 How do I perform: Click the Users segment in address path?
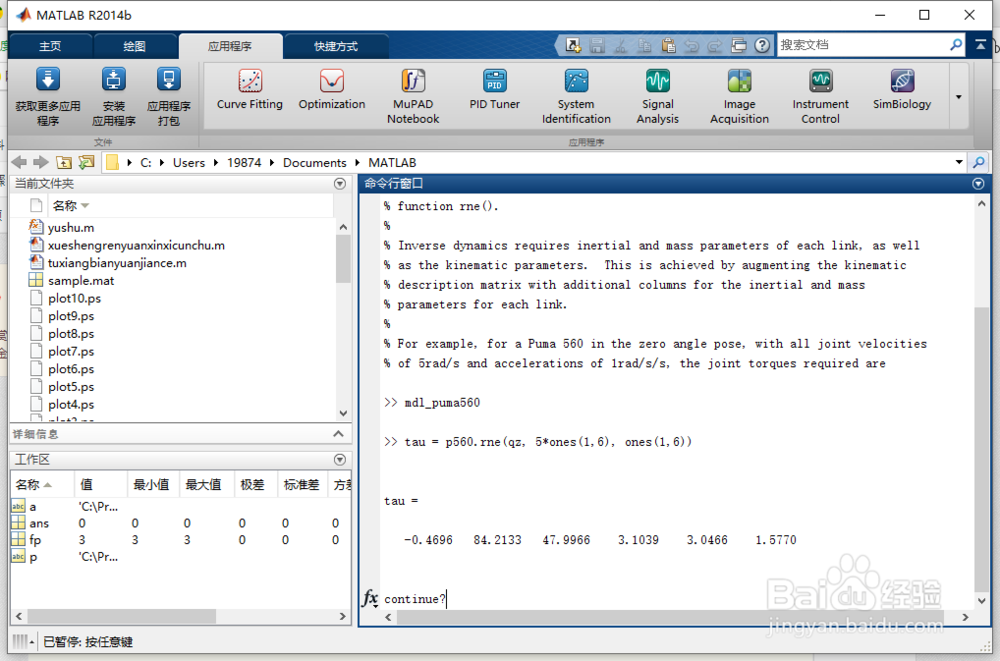click(x=189, y=163)
